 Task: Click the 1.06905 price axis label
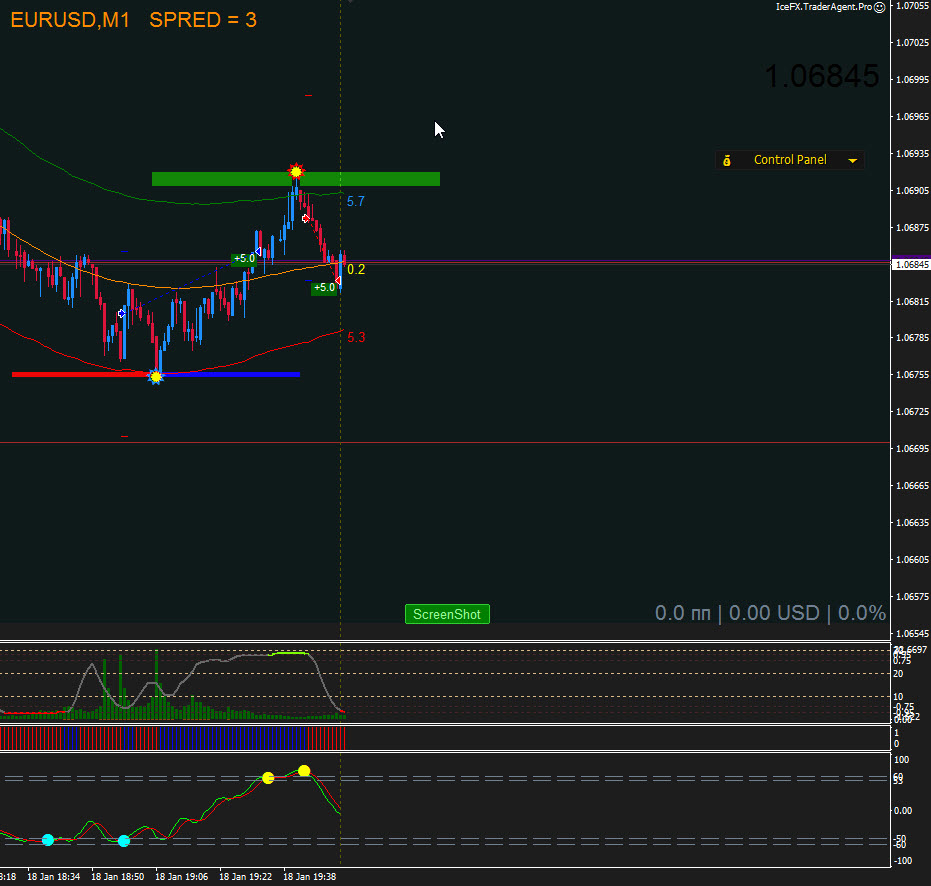[x=913, y=191]
